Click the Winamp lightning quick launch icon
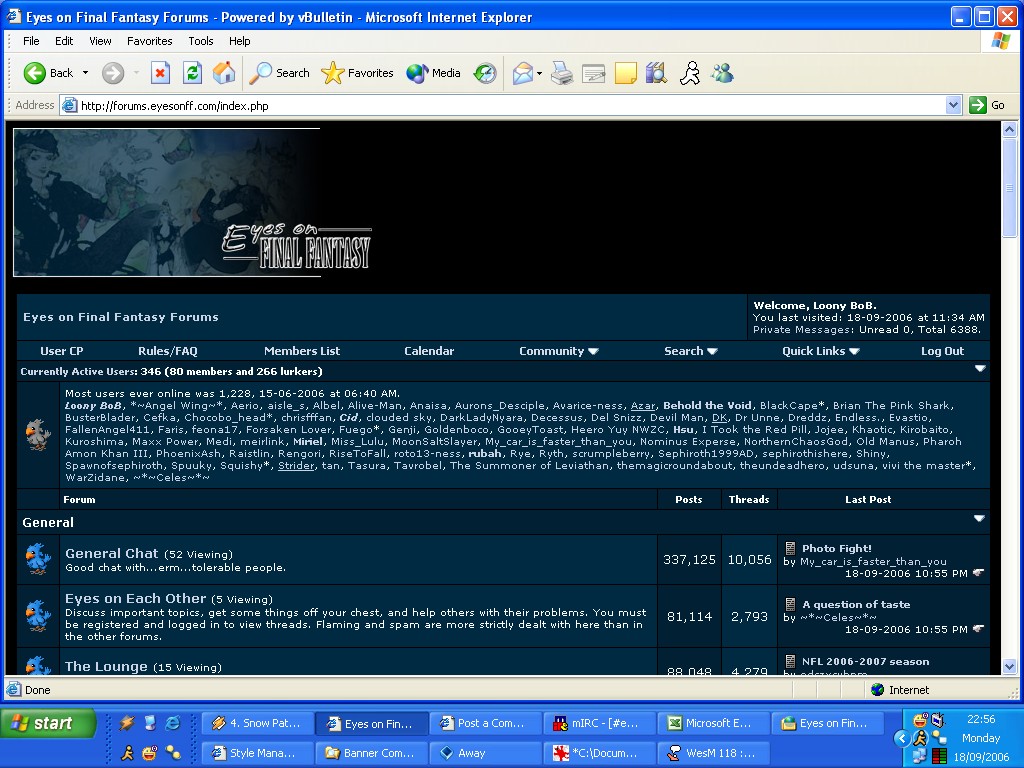The width and height of the screenshot is (1024, 768). pos(127,723)
